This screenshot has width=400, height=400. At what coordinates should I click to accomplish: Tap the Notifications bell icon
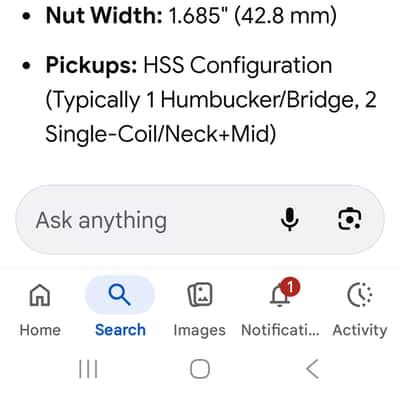[279, 296]
